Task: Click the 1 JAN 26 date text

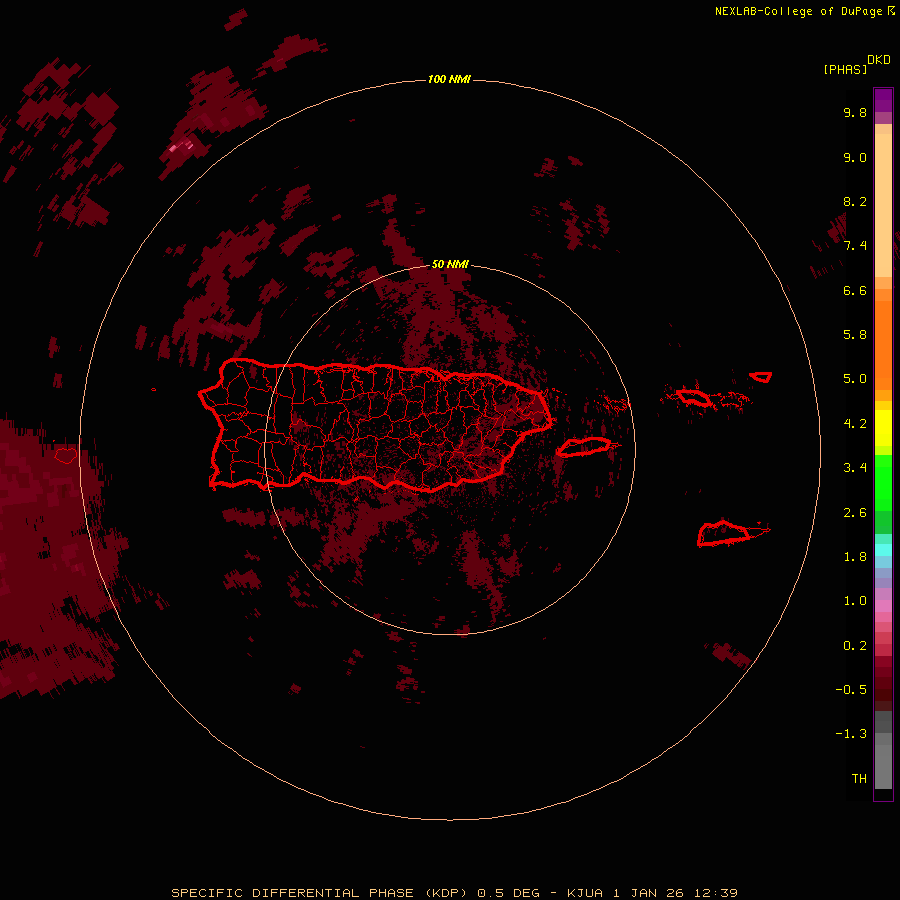Action: 649,893
